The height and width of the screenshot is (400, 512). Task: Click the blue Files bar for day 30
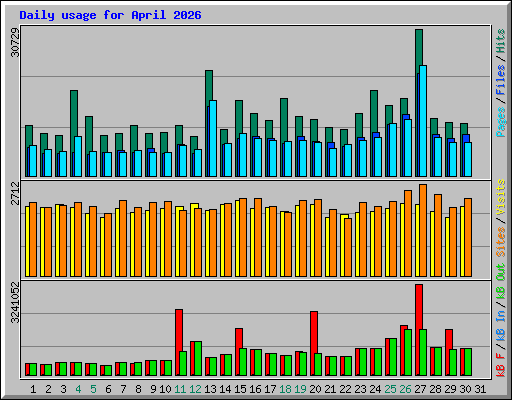tap(466, 138)
